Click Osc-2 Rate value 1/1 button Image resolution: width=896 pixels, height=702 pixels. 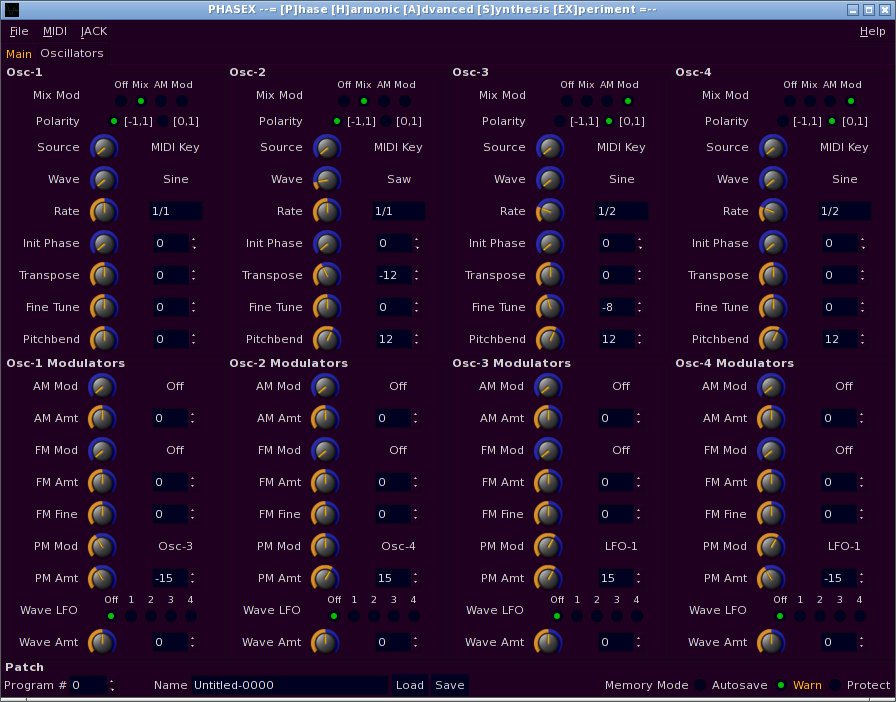pos(399,212)
